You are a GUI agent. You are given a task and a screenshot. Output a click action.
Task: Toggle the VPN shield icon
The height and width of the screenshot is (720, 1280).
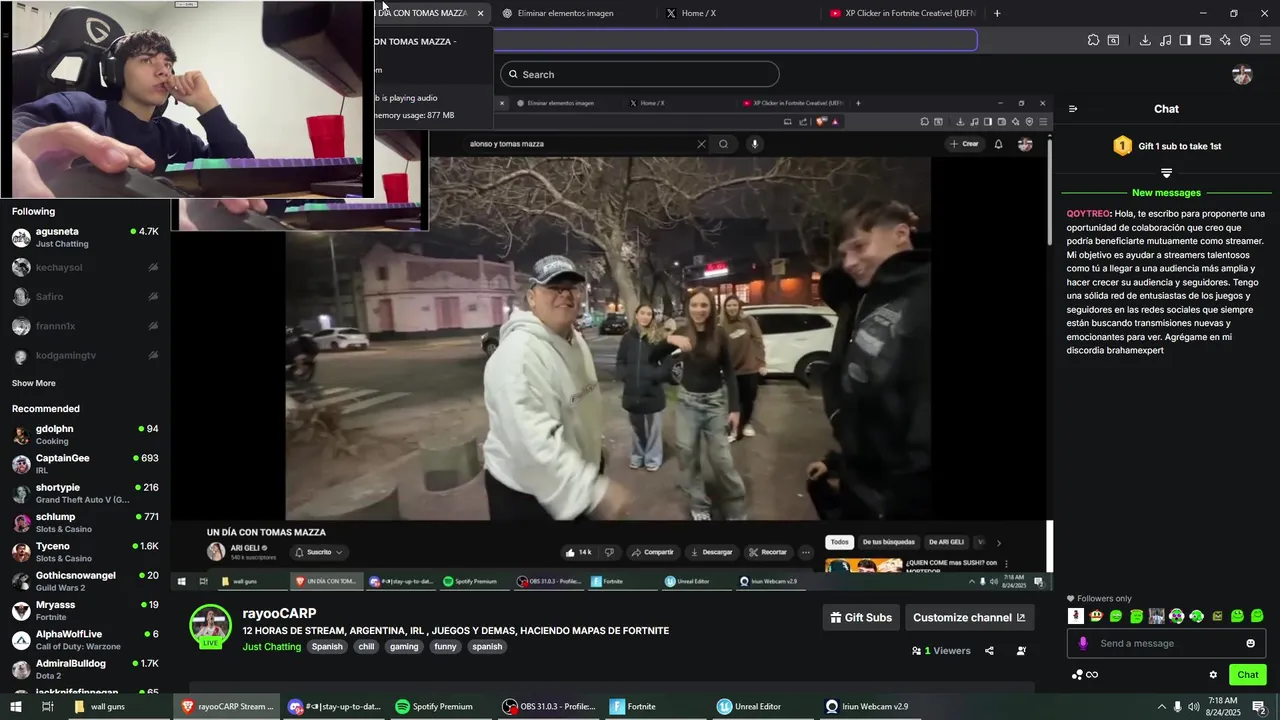point(1245,40)
